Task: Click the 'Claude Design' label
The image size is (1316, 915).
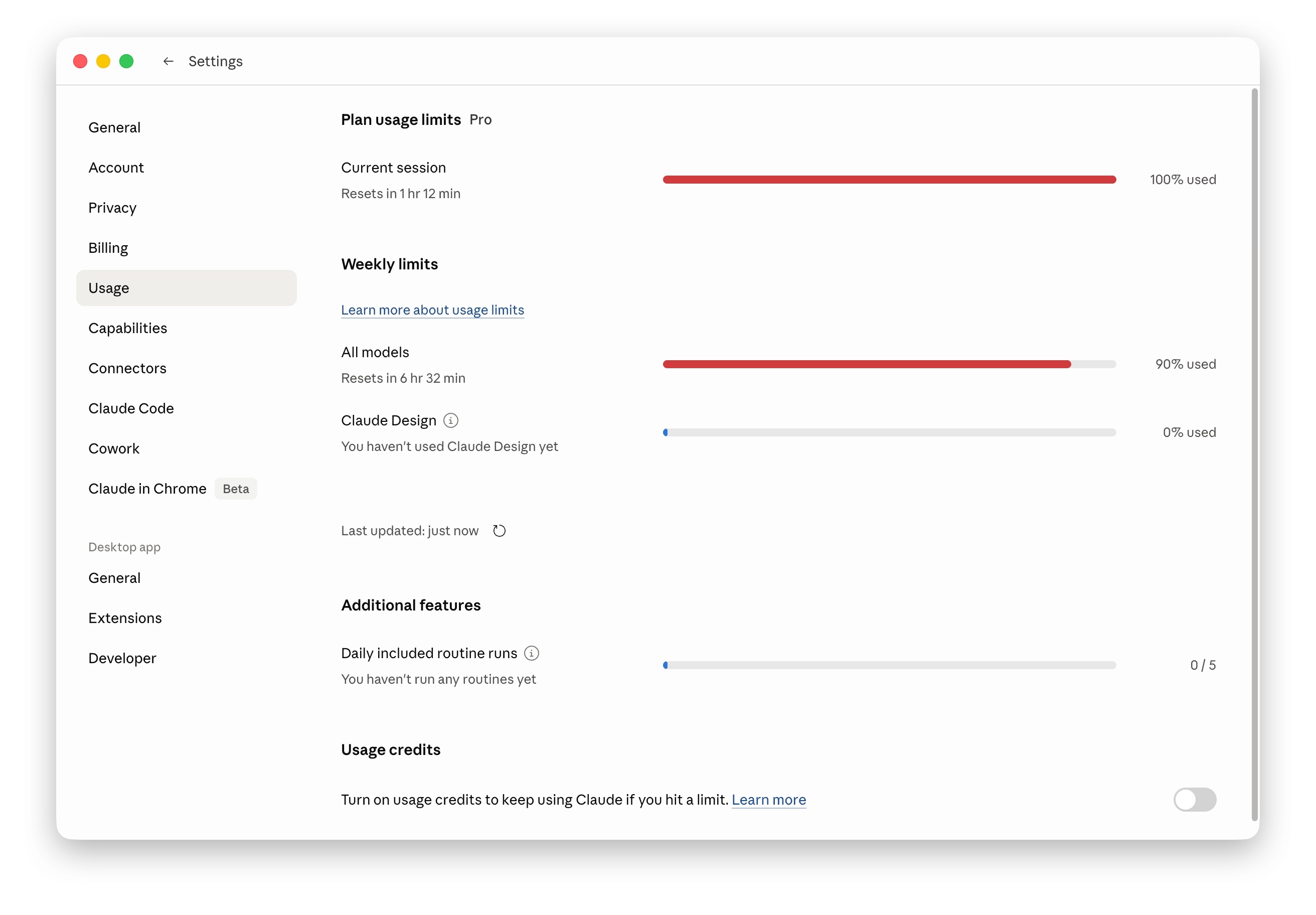Action: click(389, 421)
